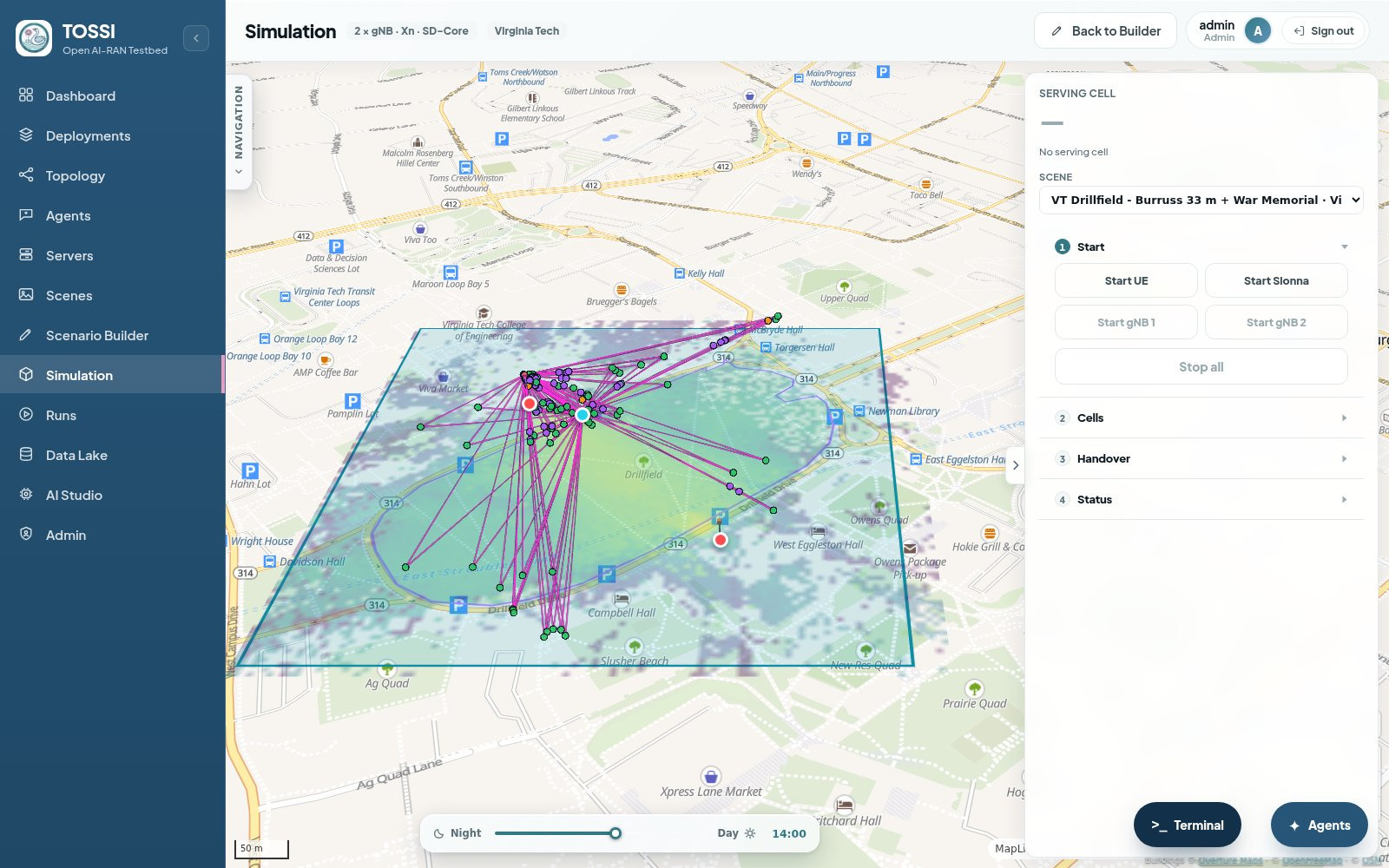Click the Servers icon in sidebar
The width and height of the screenshot is (1389, 868).
tap(26, 255)
